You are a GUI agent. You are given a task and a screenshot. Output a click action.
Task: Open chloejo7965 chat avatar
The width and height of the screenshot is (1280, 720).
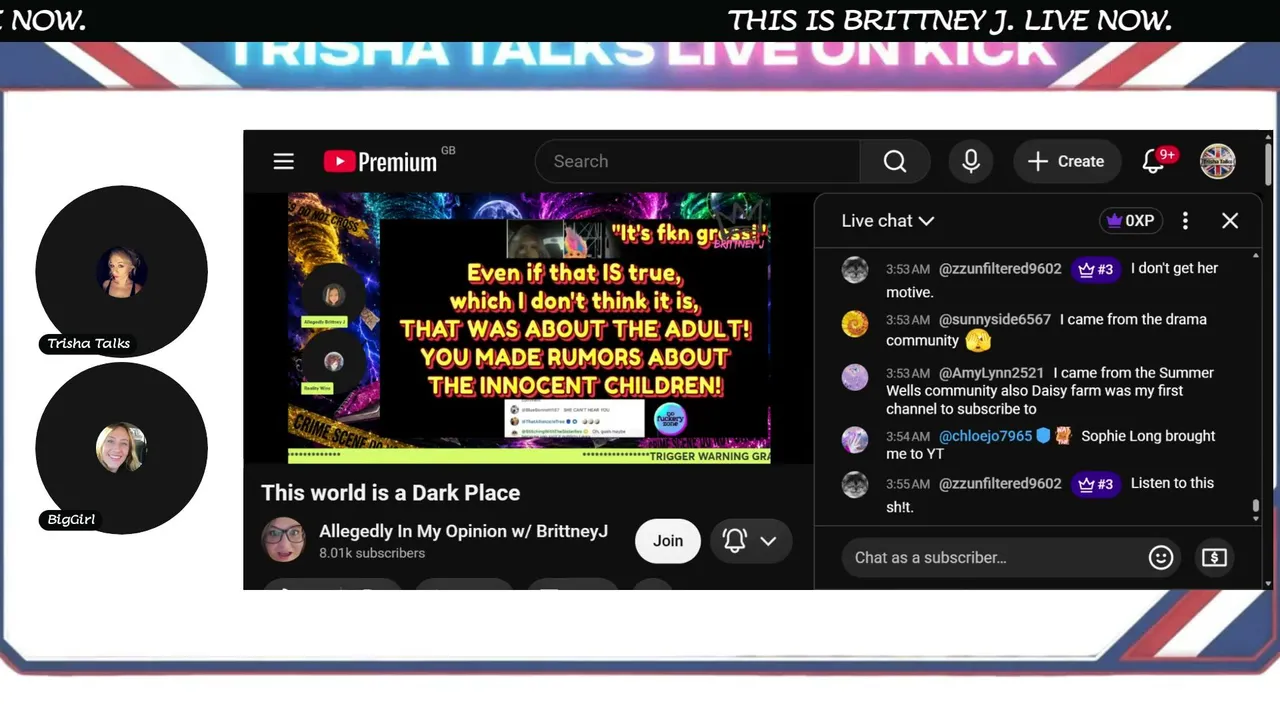[x=855, y=440]
